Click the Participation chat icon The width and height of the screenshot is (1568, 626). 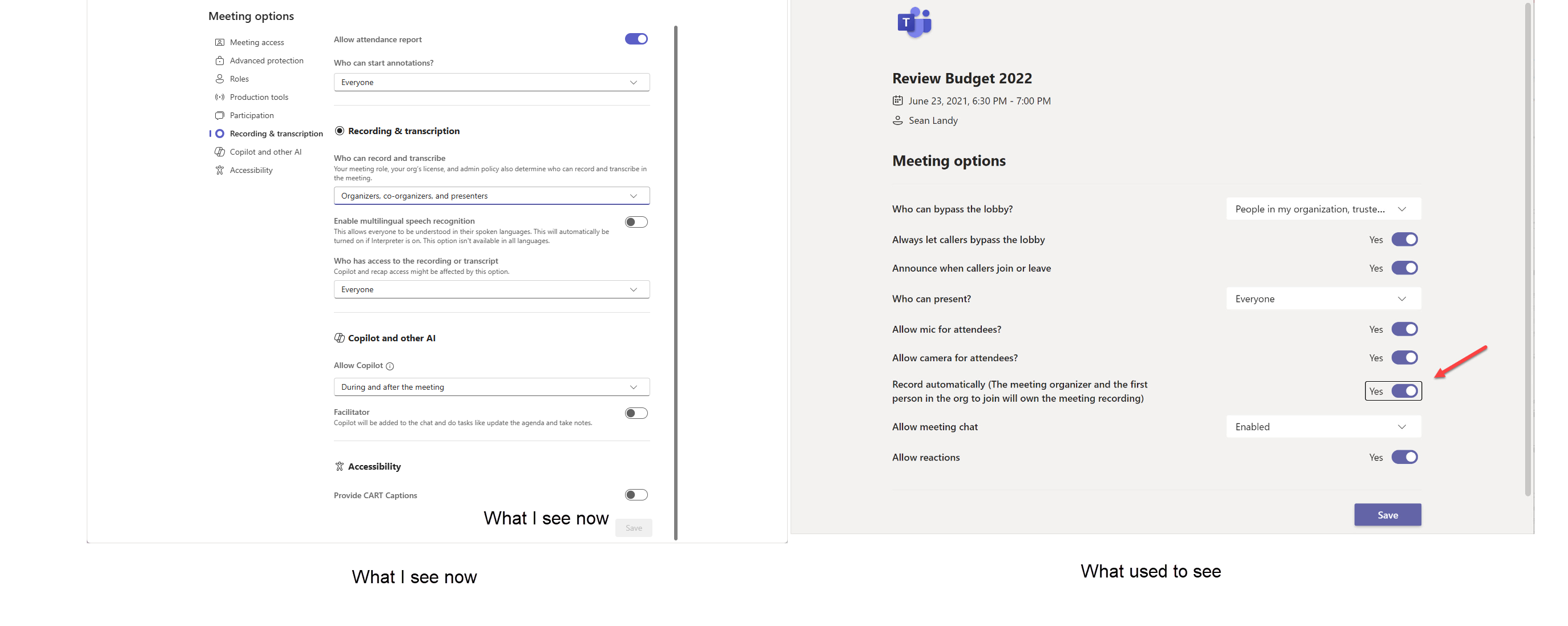point(220,116)
